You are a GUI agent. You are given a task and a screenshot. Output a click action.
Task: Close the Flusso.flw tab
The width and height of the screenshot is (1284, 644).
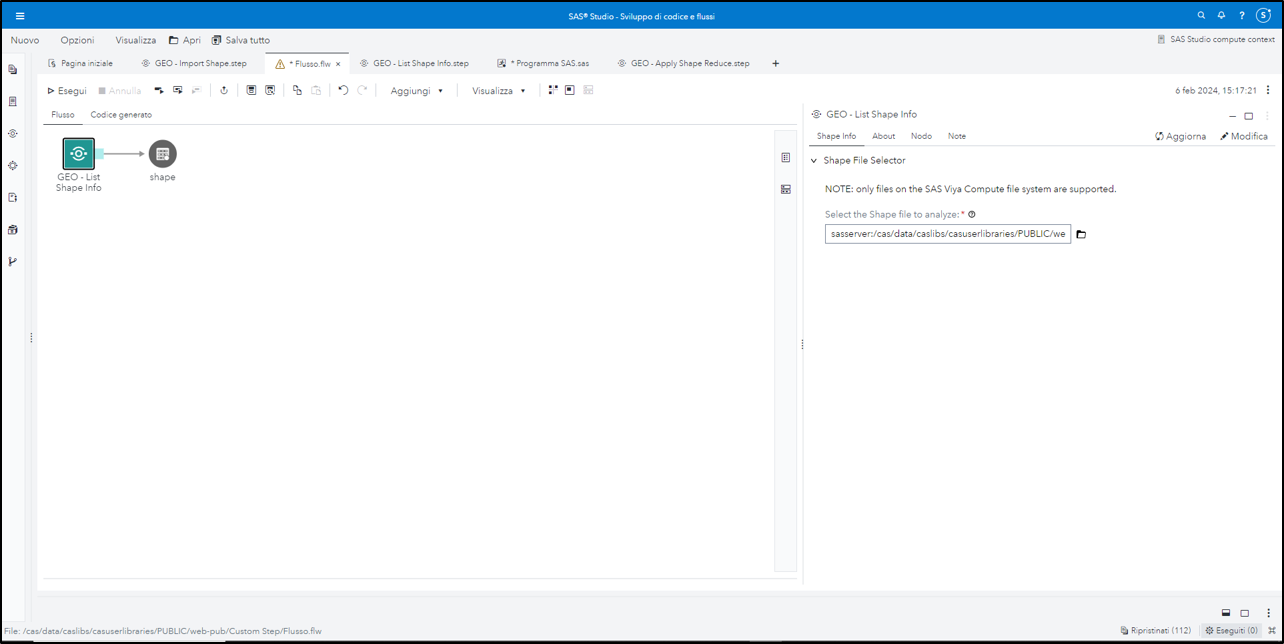(x=338, y=64)
